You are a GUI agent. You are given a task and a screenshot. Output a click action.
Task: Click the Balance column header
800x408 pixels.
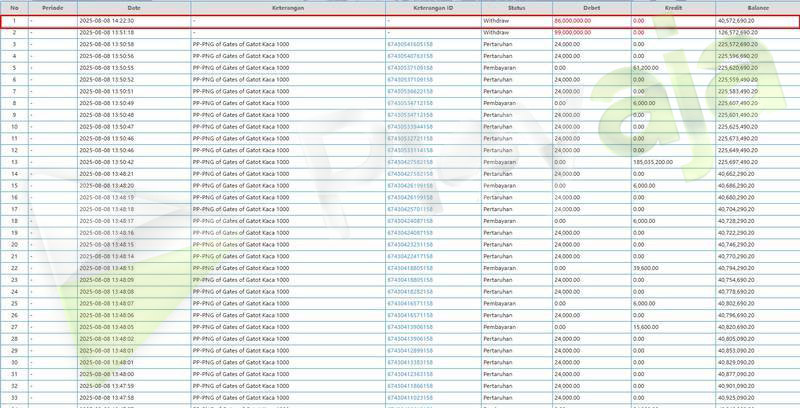click(x=756, y=7)
